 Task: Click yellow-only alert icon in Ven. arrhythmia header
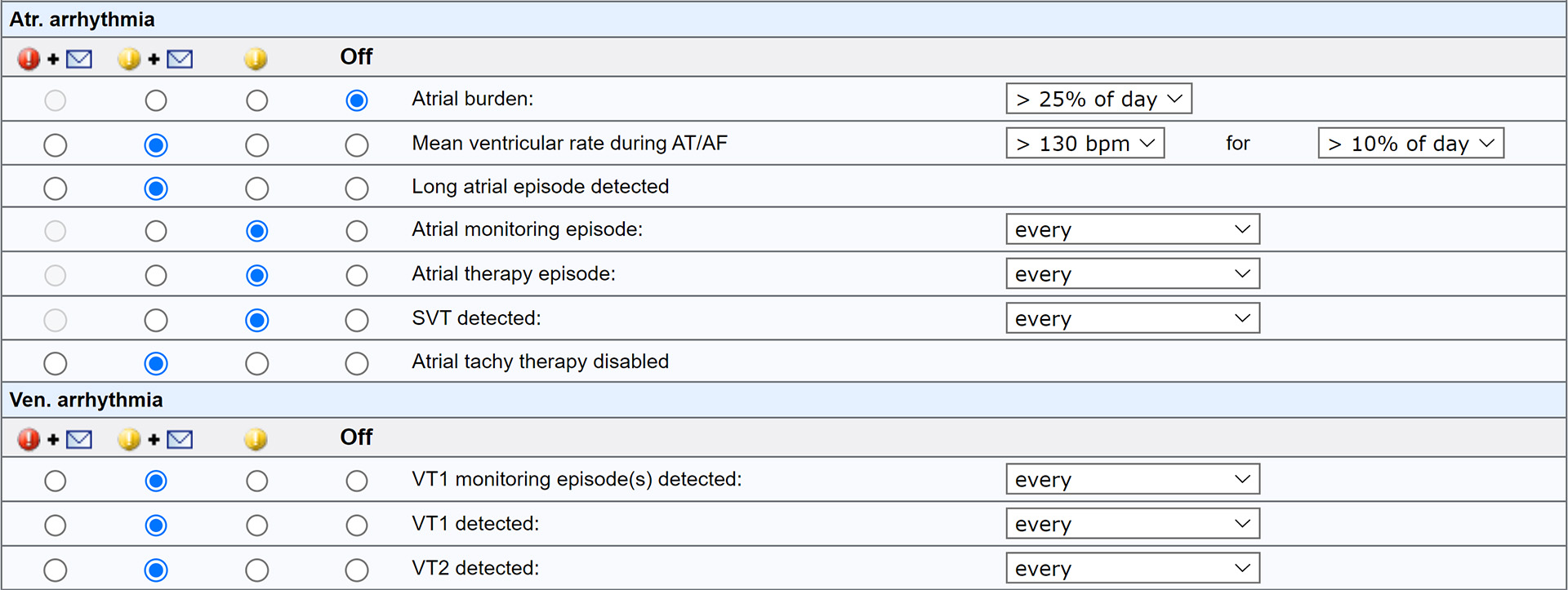point(256,439)
